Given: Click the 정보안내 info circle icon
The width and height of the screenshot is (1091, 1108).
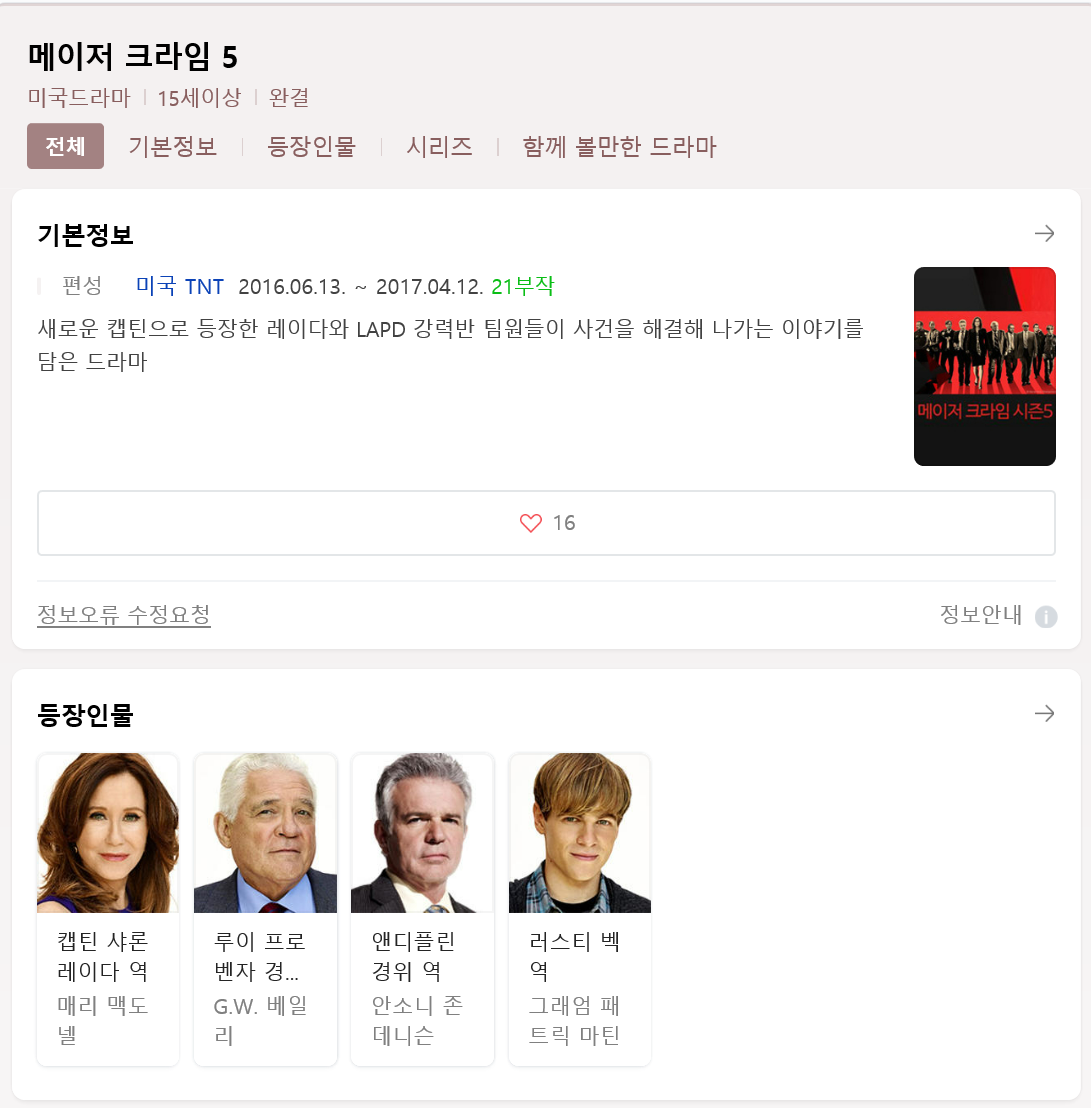Looking at the screenshot, I should (1046, 617).
